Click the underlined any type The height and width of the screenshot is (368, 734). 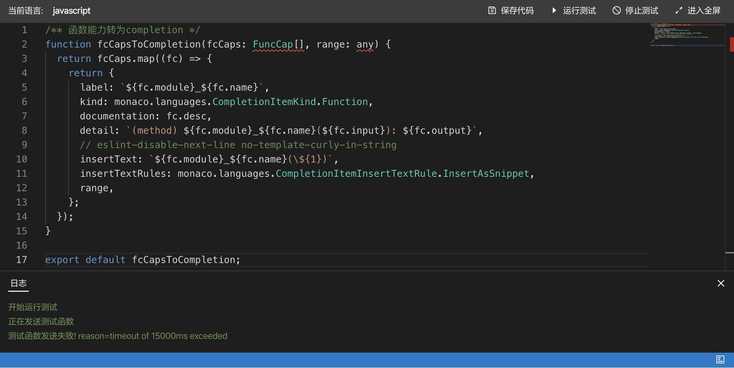click(x=365, y=44)
